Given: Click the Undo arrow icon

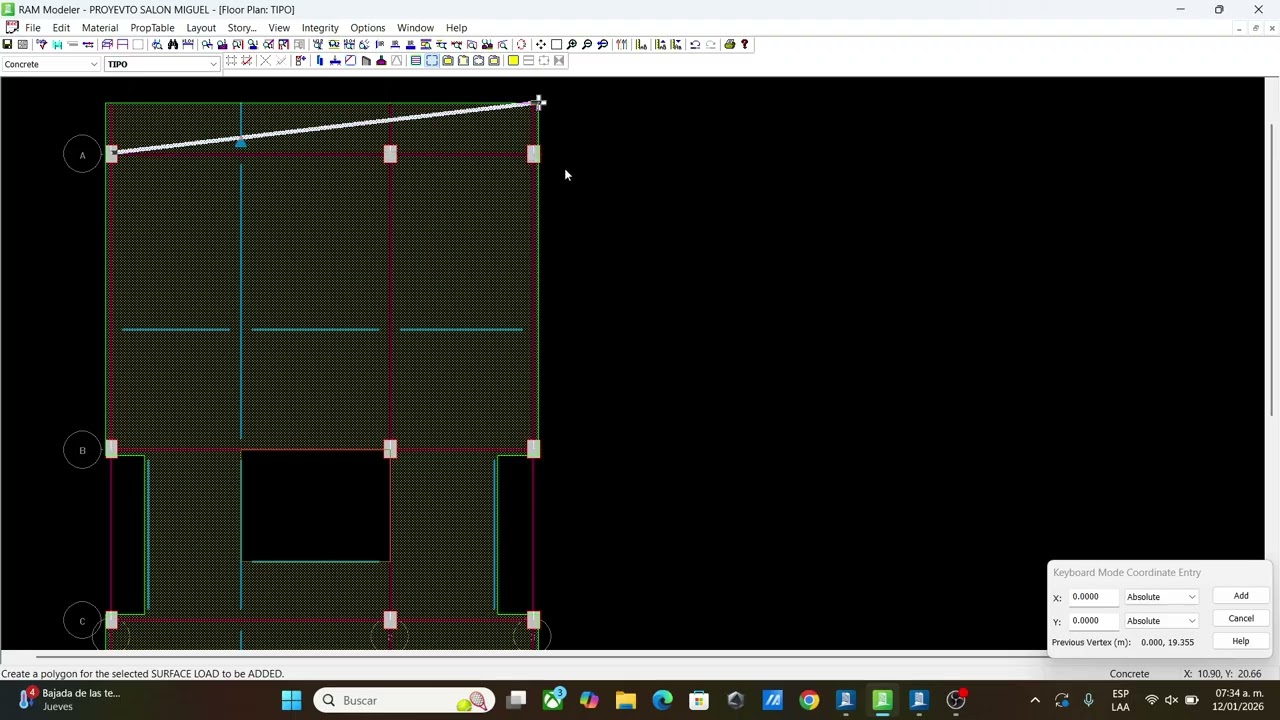Looking at the screenshot, I should coord(695,44).
